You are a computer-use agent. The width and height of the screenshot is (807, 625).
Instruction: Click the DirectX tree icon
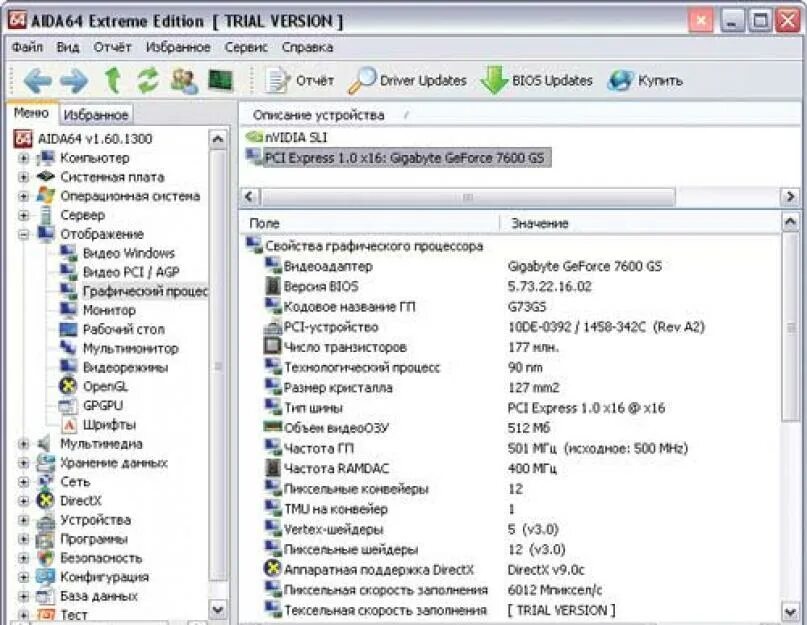point(46,500)
